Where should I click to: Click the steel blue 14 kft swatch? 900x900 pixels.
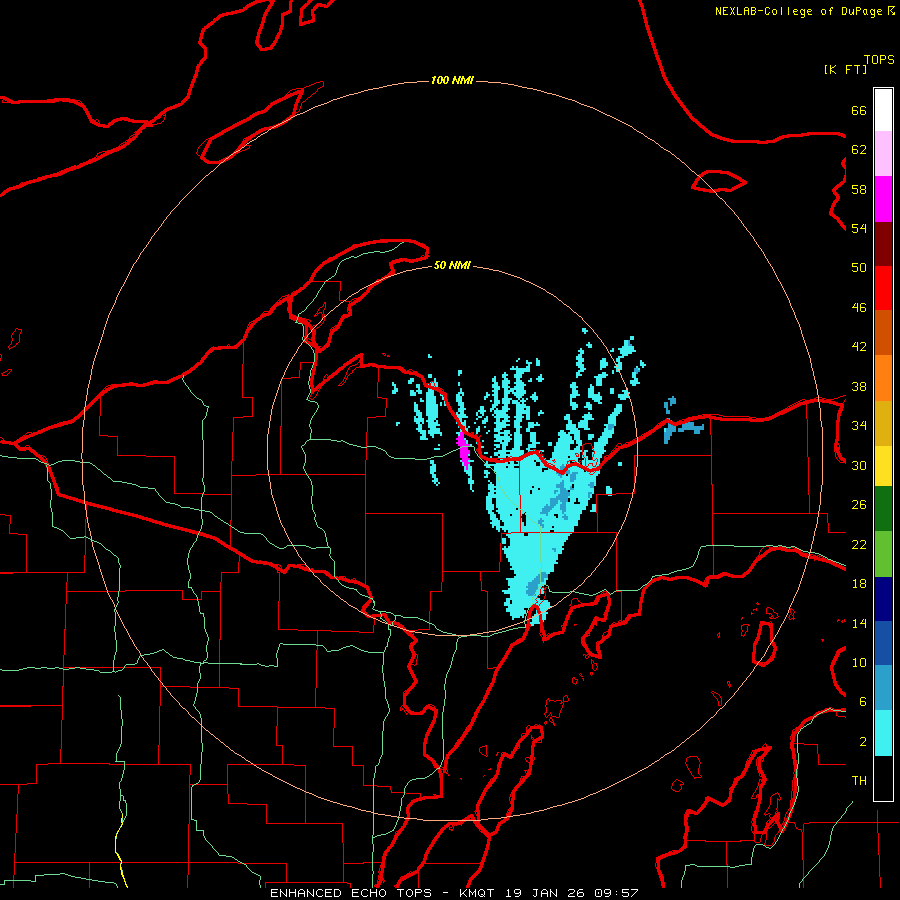(883, 687)
